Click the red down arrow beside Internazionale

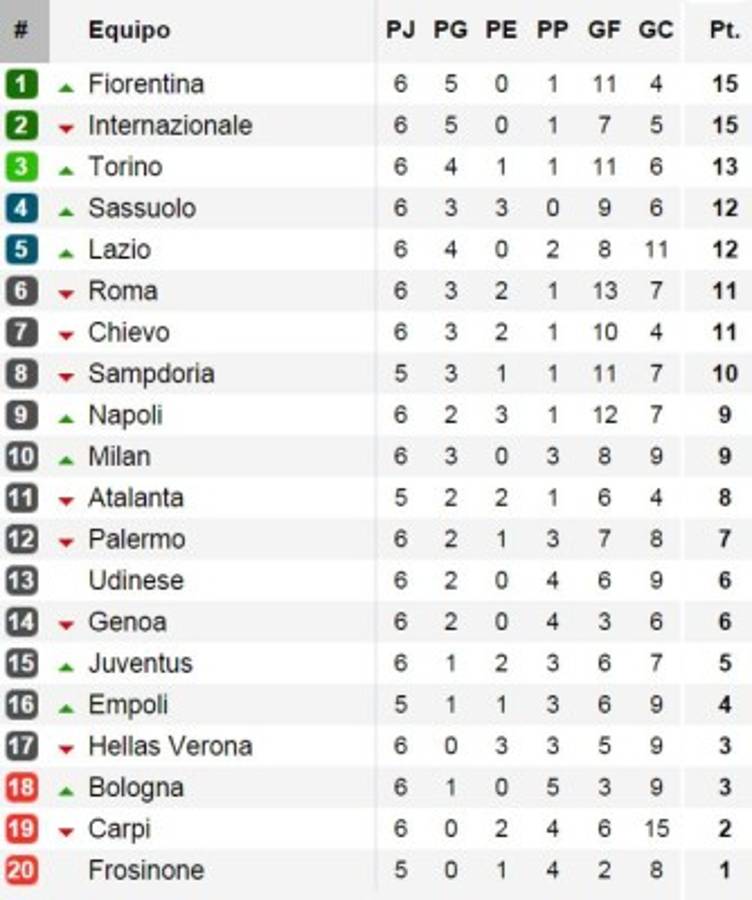point(66,128)
